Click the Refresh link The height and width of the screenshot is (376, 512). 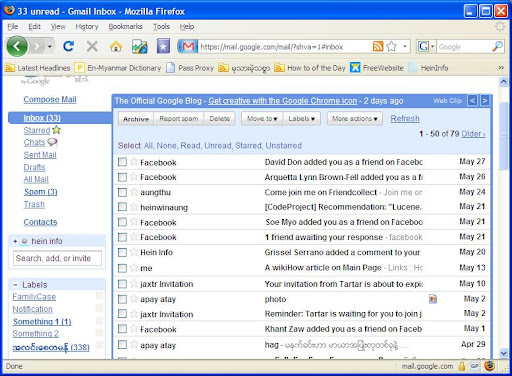405,119
